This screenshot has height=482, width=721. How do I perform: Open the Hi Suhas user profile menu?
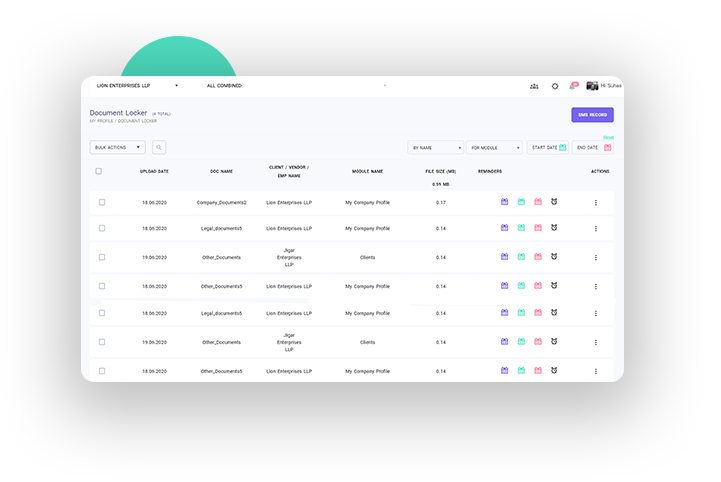(x=604, y=86)
